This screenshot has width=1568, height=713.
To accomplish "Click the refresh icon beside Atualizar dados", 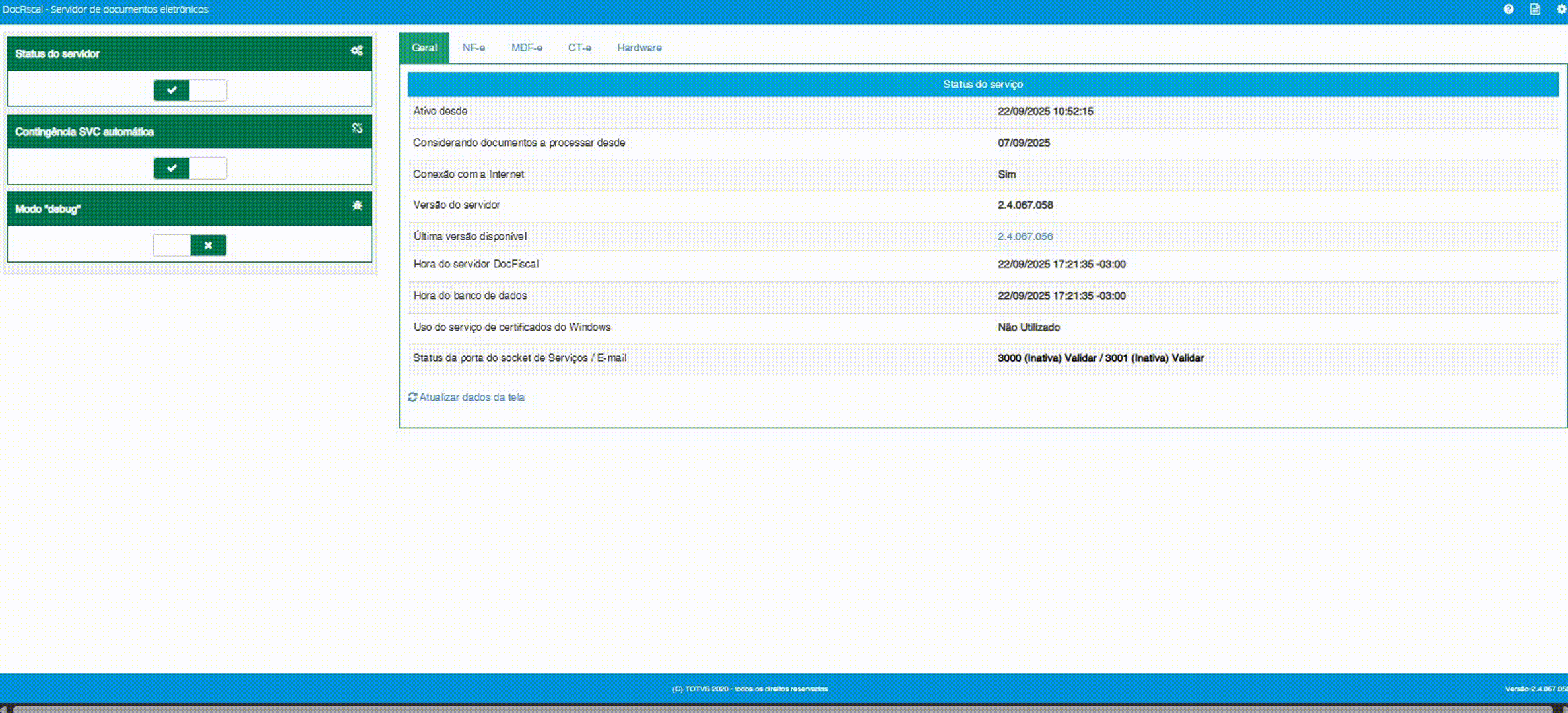I will [412, 397].
